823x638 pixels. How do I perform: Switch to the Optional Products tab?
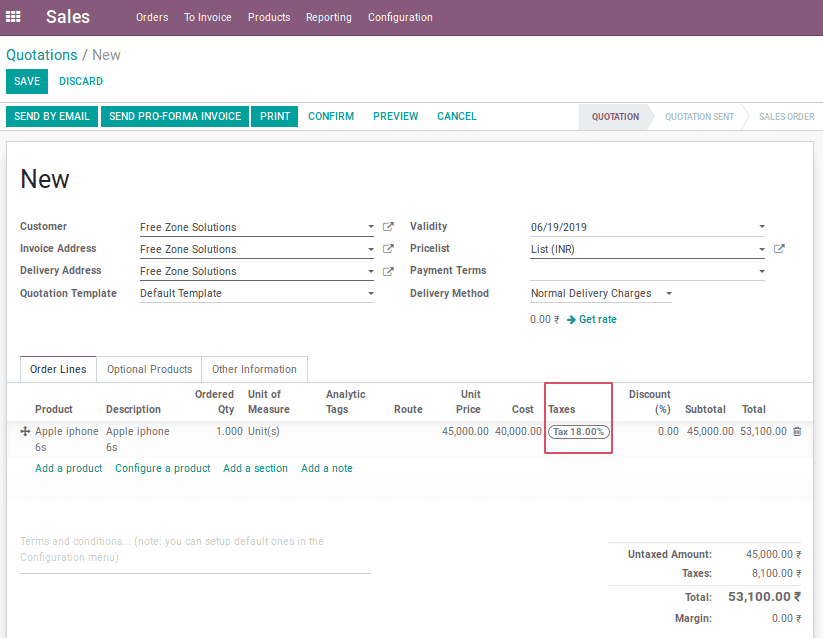coord(150,369)
